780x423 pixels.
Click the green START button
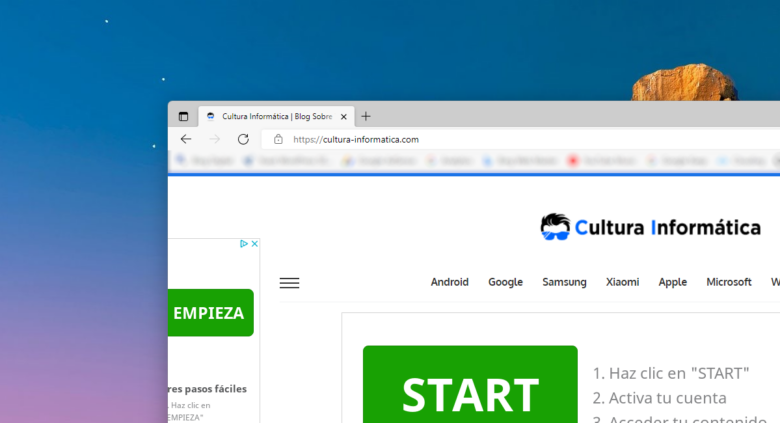[x=470, y=384]
